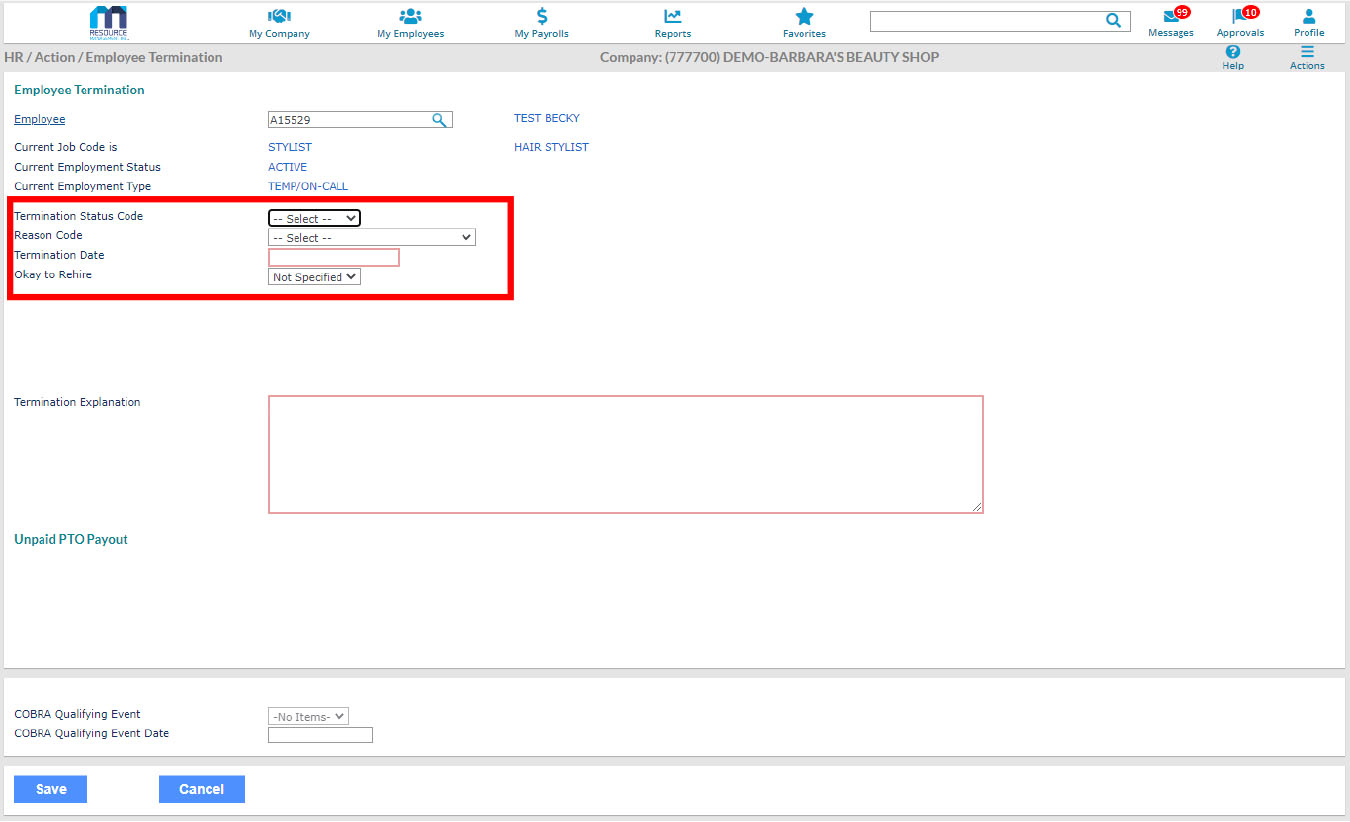Open My Payrolls dollar icon
Viewport: 1350px width, 822px height.
(541, 16)
